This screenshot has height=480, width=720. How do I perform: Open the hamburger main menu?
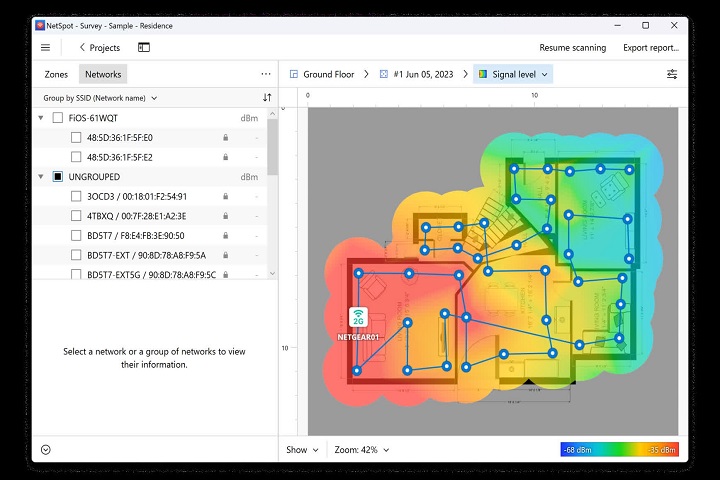46,47
